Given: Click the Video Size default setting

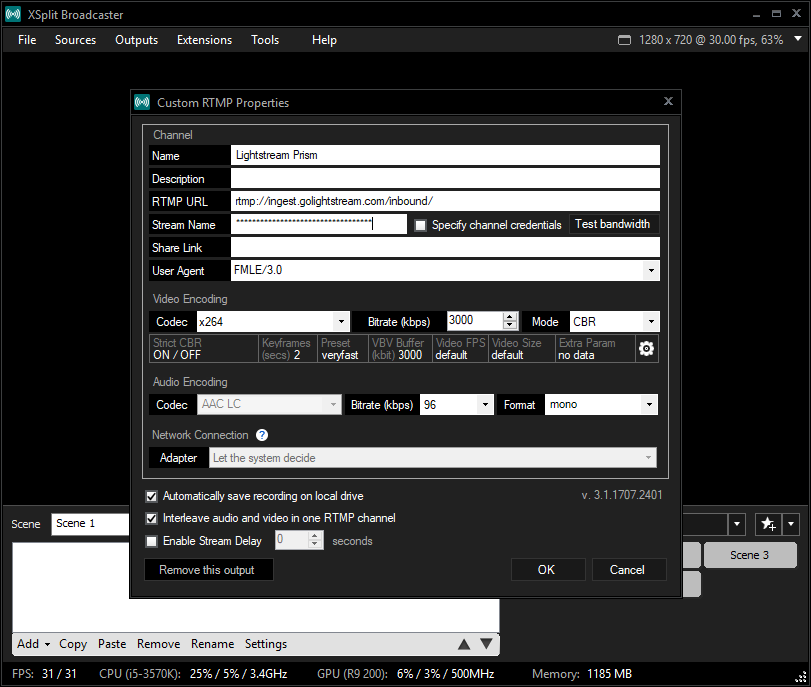Looking at the screenshot, I should pyautogui.click(x=522, y=349).
